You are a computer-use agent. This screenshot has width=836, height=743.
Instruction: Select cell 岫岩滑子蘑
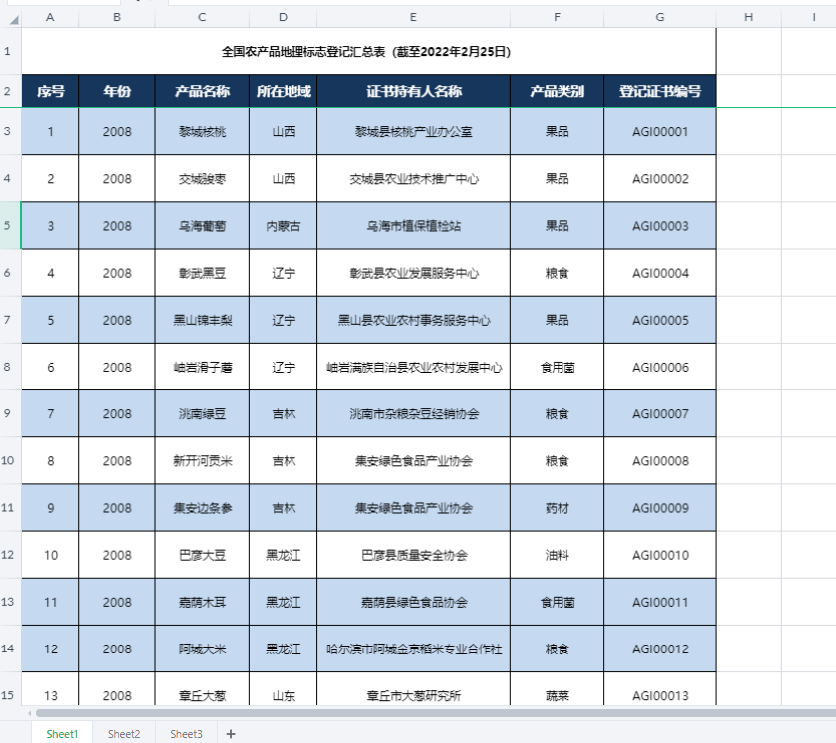202,367
